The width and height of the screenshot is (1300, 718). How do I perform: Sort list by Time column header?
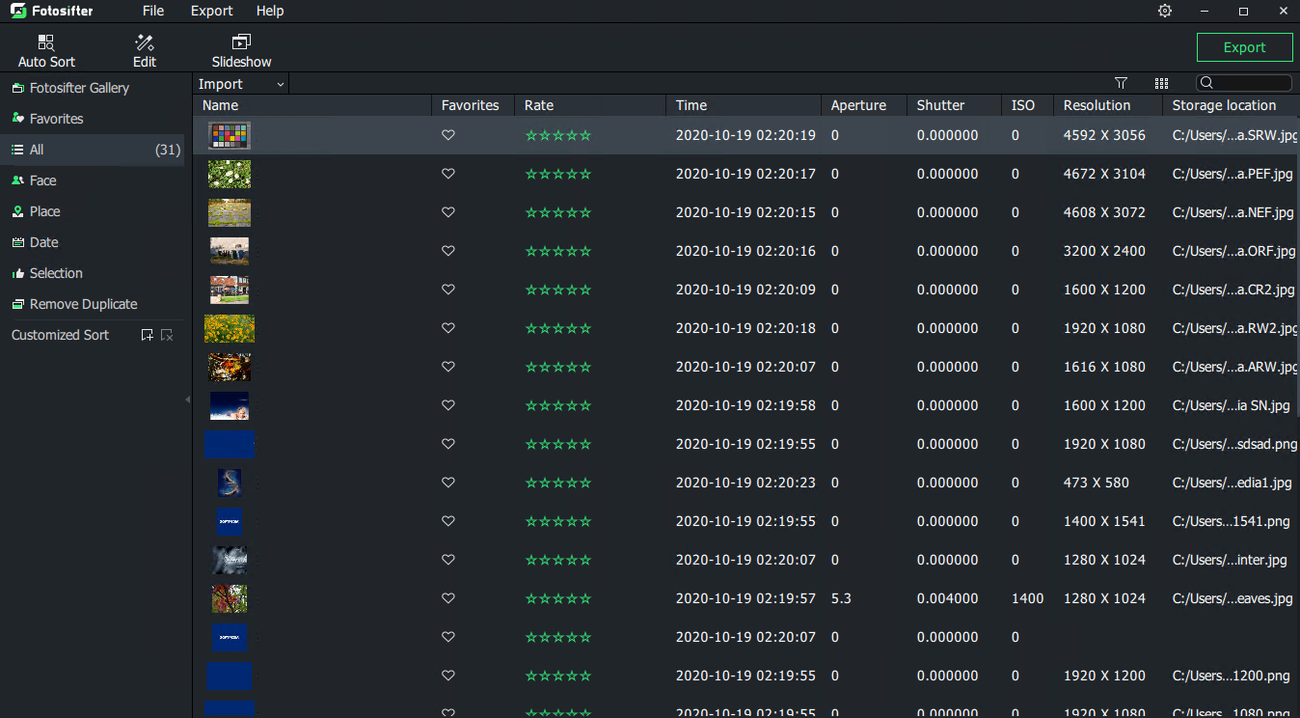(x=691, y=105)
